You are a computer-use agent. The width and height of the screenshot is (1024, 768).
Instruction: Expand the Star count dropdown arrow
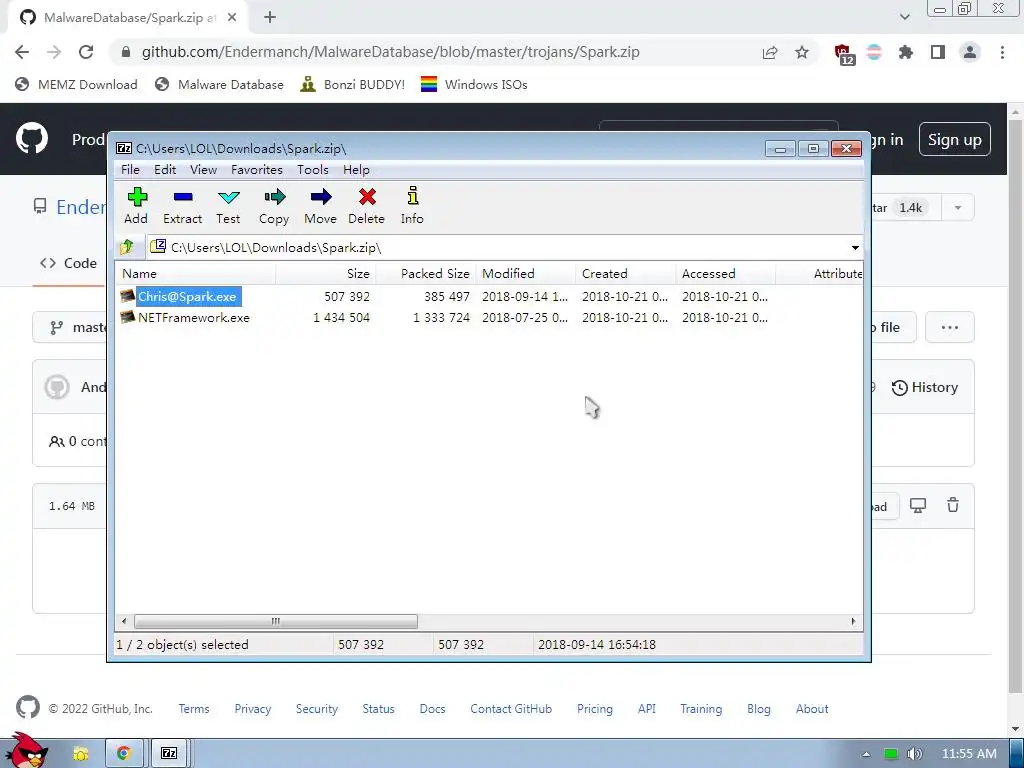957,208
